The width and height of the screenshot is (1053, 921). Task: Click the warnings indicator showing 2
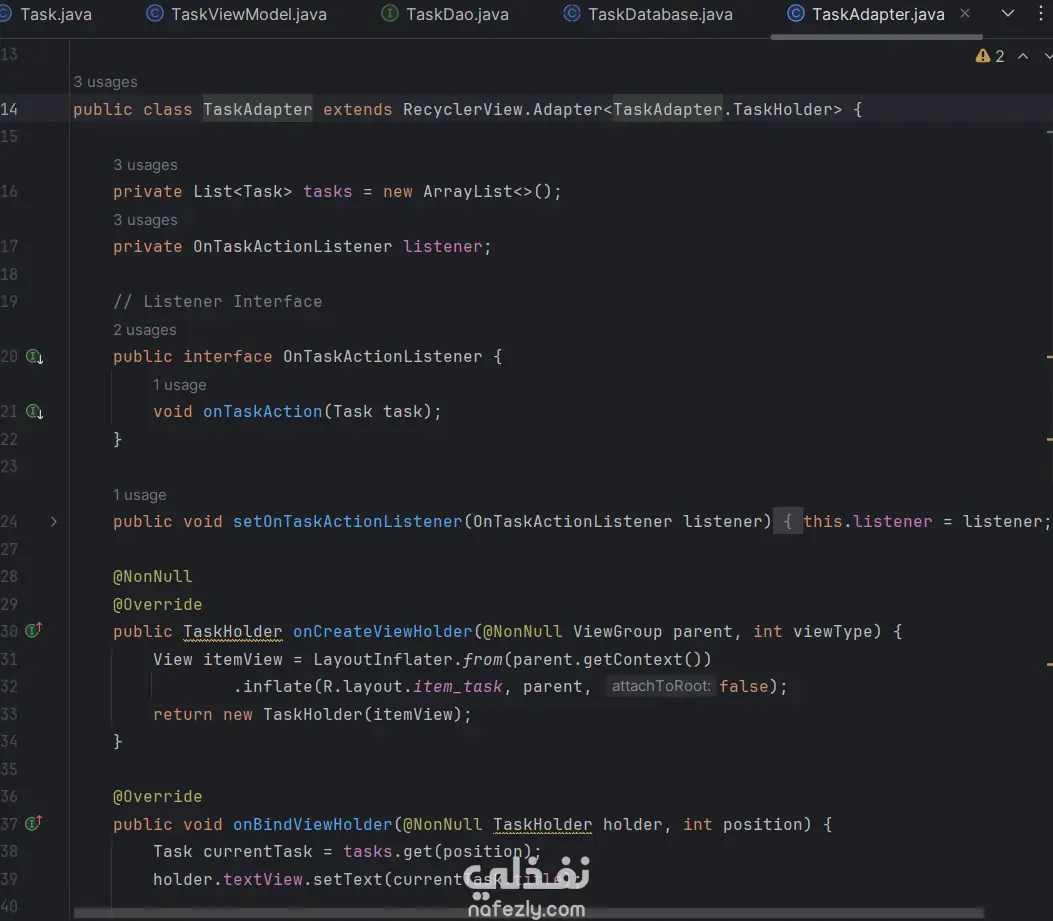pyautogui.click(x=990, y=56)
